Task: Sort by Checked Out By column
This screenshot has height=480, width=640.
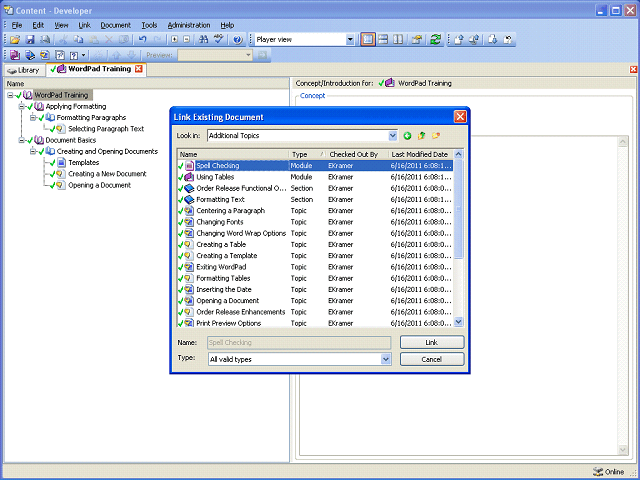Action: (357, 154)
